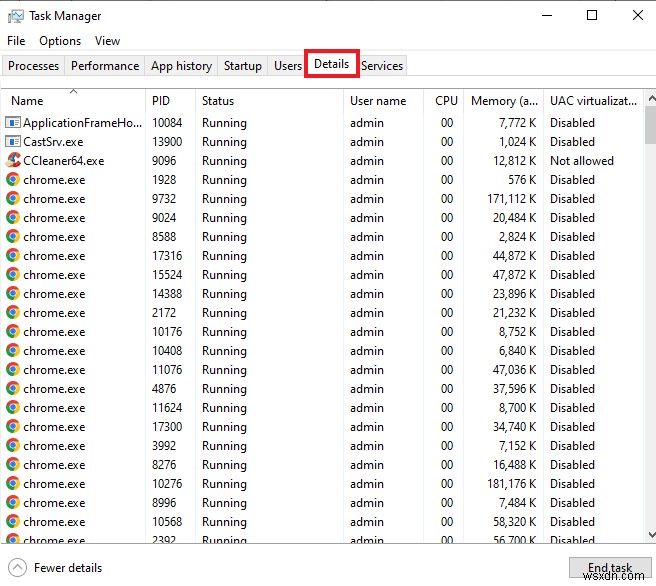This screenshot has height=586, width=656.
Task: Click the Not allowed UAC value
Action: (582, 161)
